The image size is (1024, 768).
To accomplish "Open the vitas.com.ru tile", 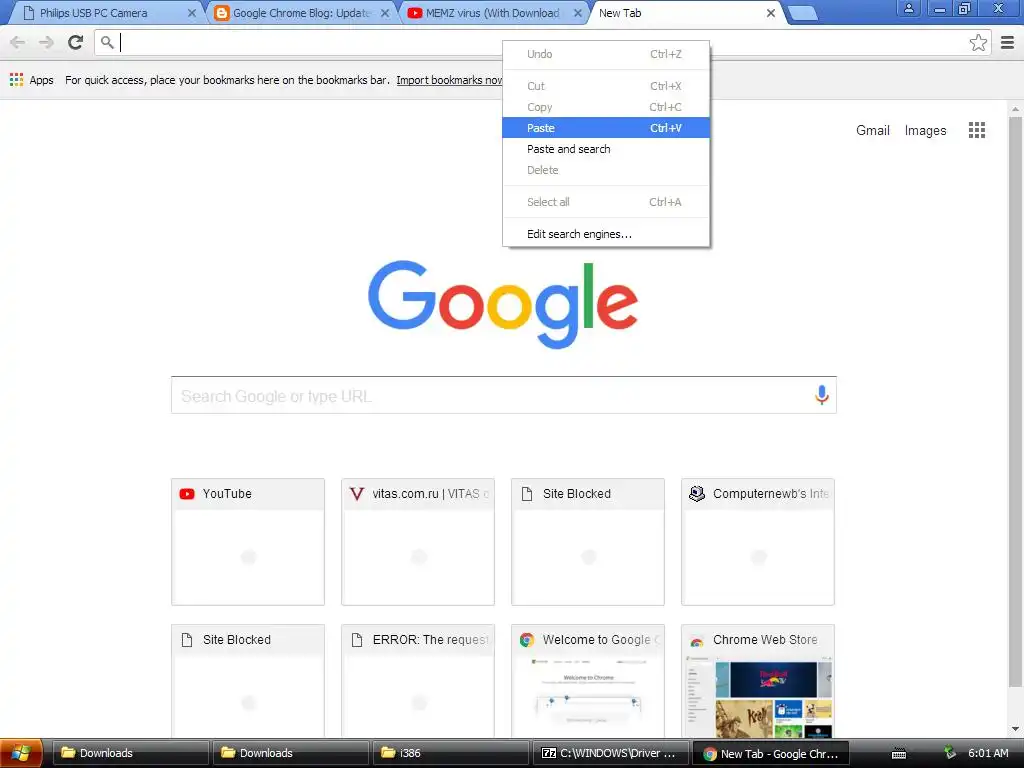I will coord(418,541).
